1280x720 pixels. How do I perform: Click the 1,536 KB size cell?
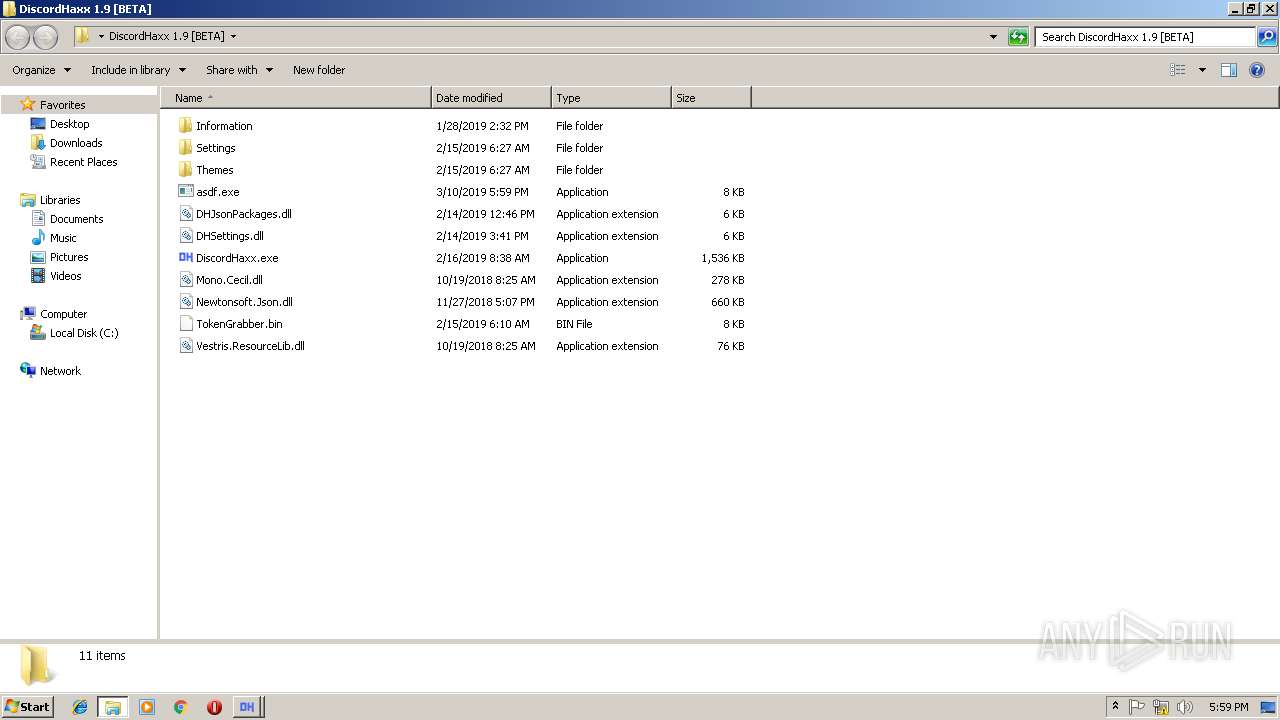[723, 258]
